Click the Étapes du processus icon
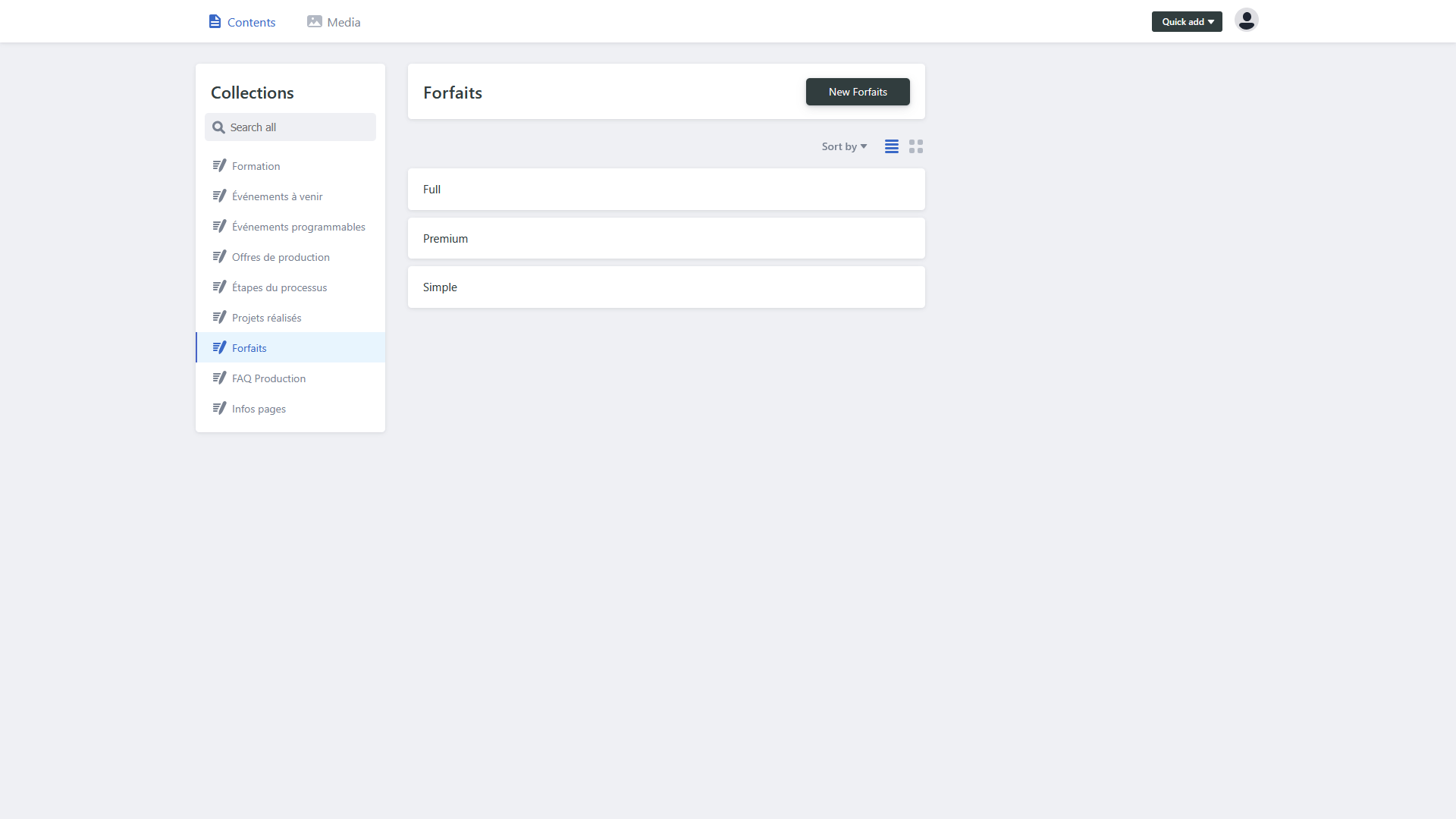 point(219,287)
